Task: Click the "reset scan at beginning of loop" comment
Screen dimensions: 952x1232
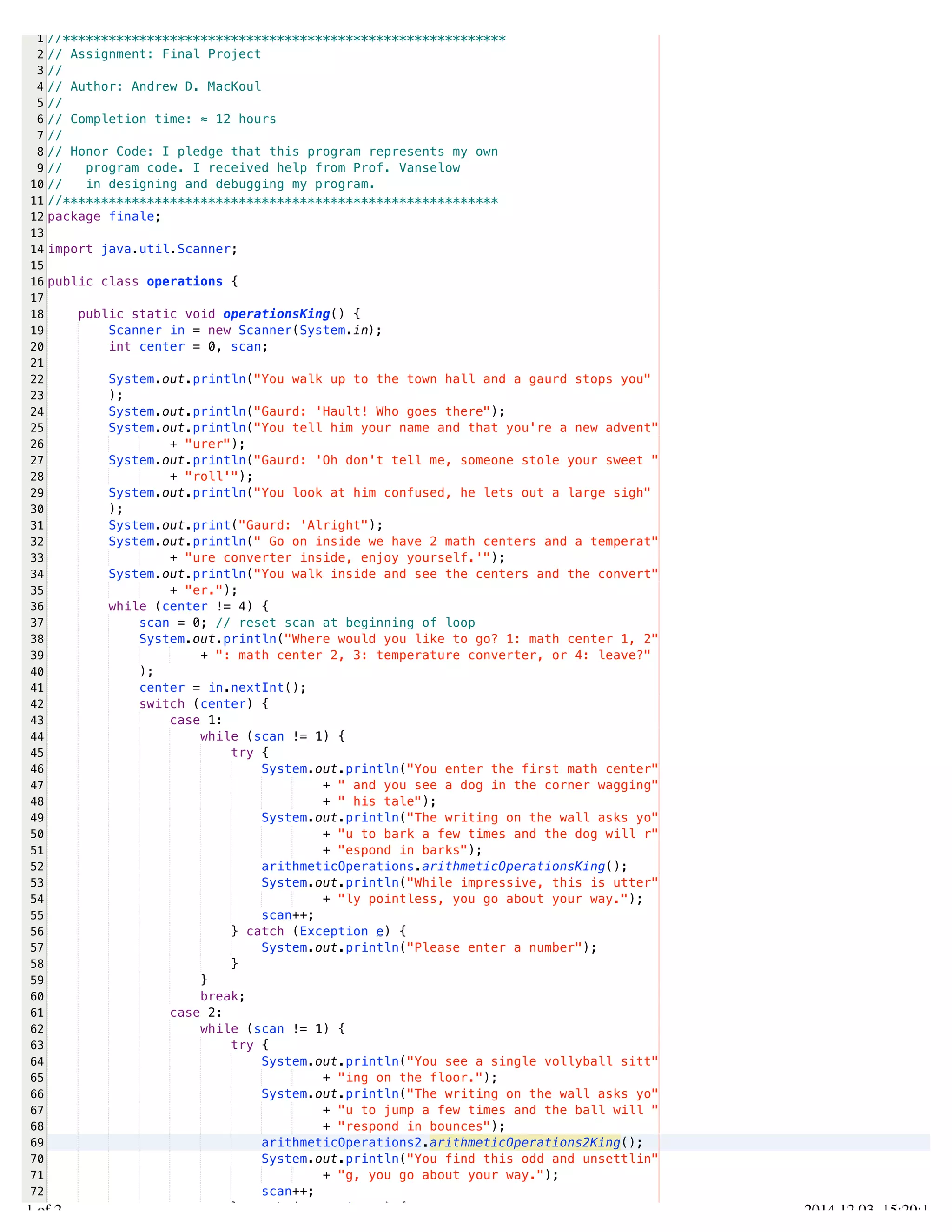Action: [x=345, y=623]
